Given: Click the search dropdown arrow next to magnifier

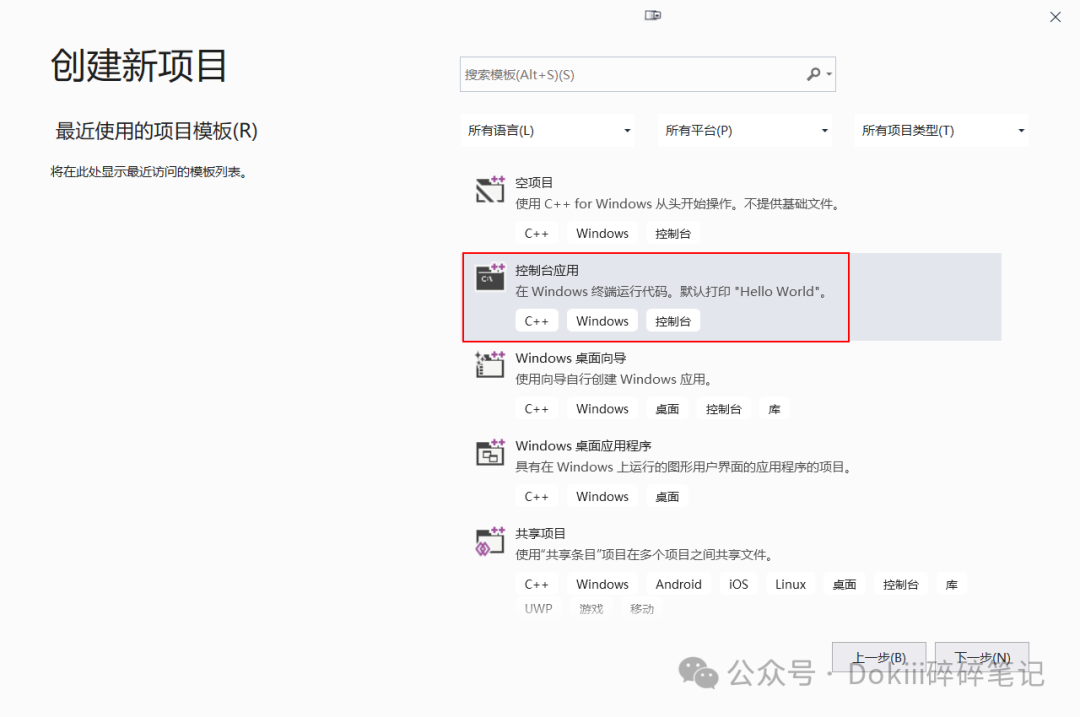Looking at the screenshot, I should pyautogui.click(x=826, y=74).
